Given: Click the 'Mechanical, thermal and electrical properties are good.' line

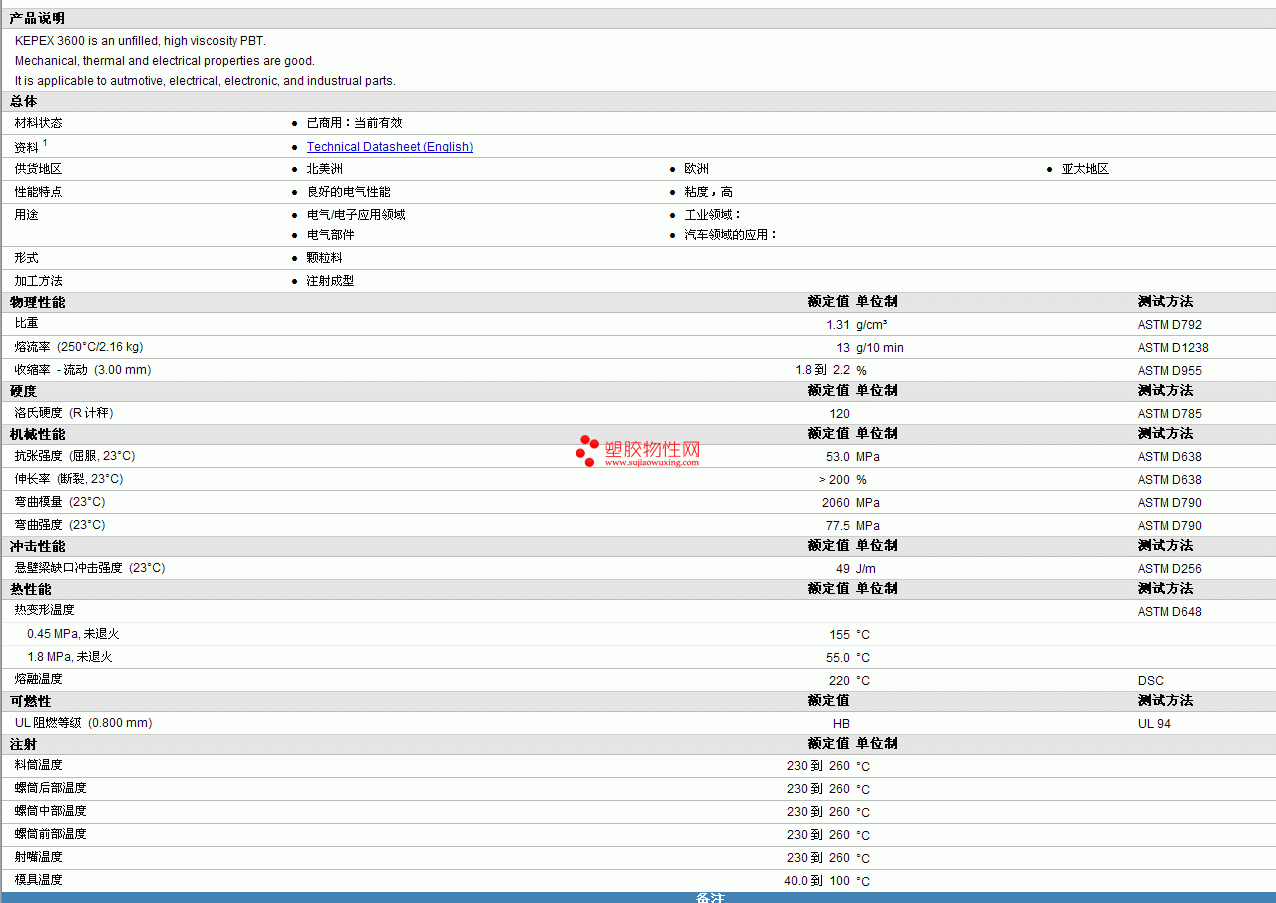Looking at the screenshot, I should [165, 61].
